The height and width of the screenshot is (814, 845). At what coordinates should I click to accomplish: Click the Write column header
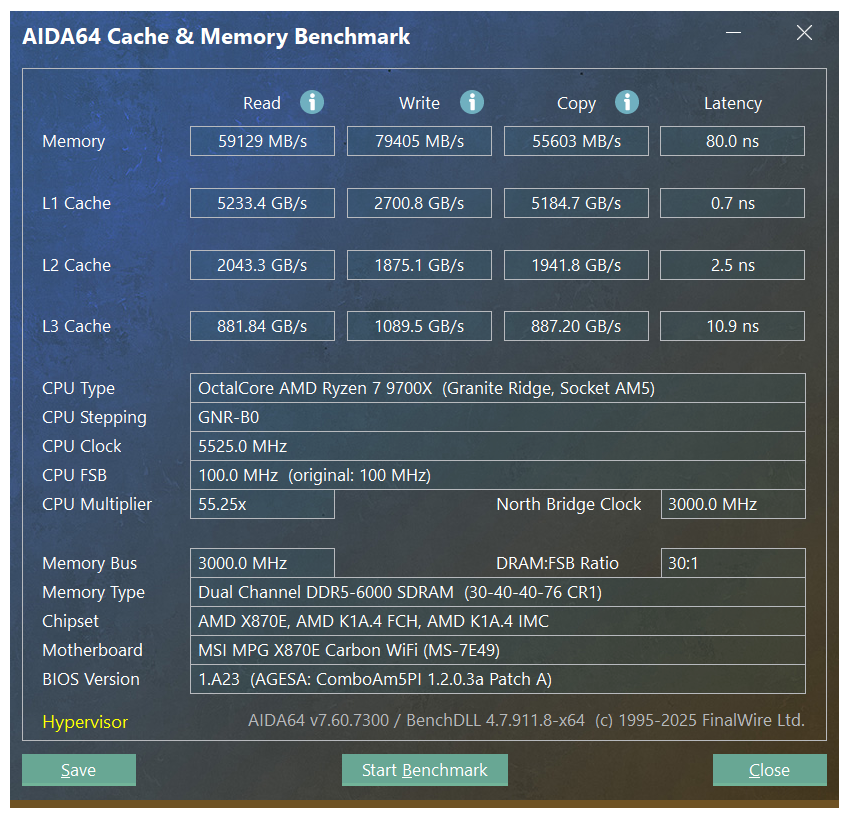pos(419,103)
